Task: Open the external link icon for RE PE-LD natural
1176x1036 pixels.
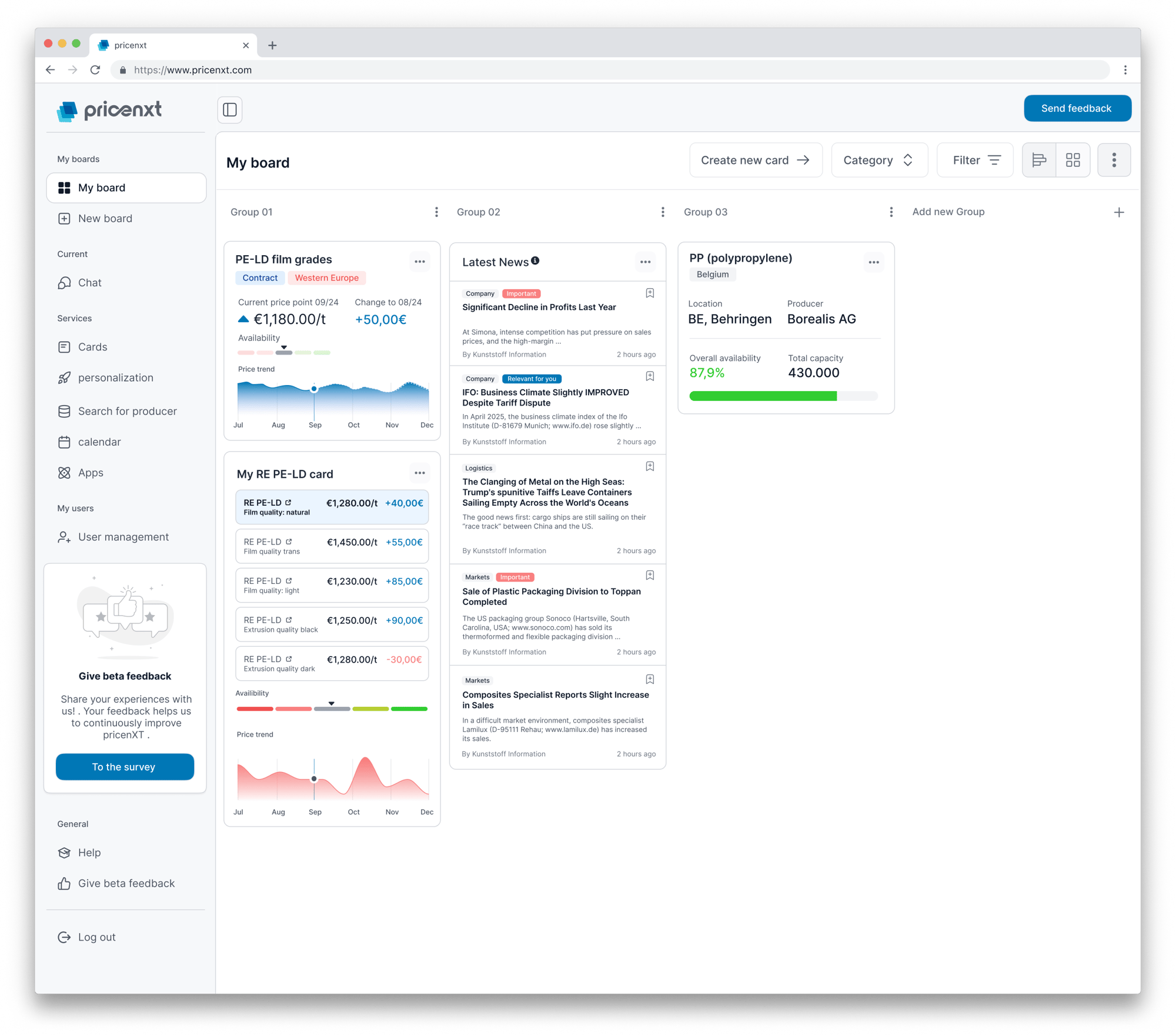Action: tap(288, 503)
